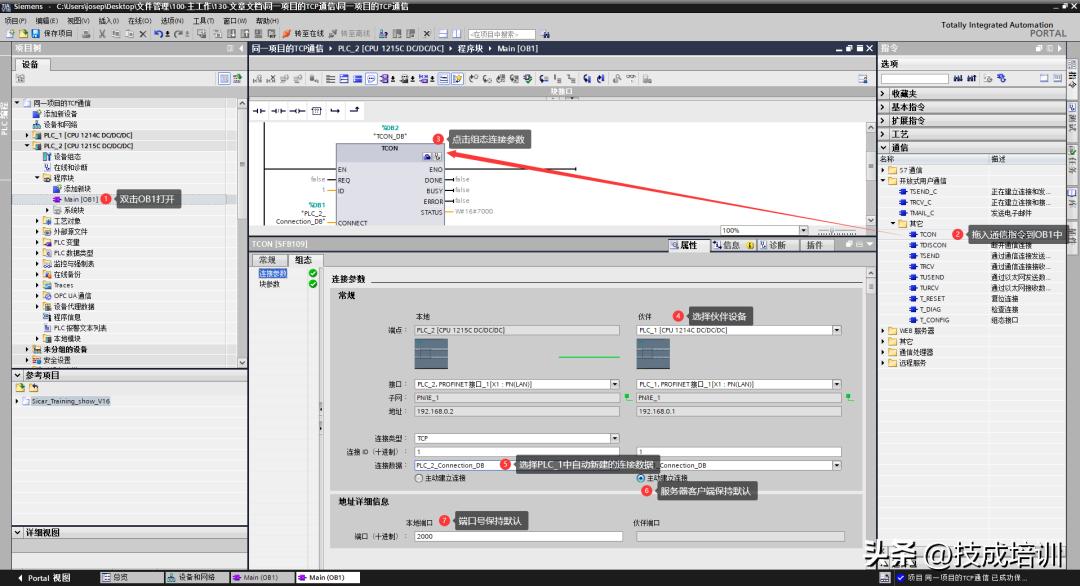This screenshot has width=1080, height=586.
Task: Select the TSEND_C instruction icon
Action: (901, 191)
